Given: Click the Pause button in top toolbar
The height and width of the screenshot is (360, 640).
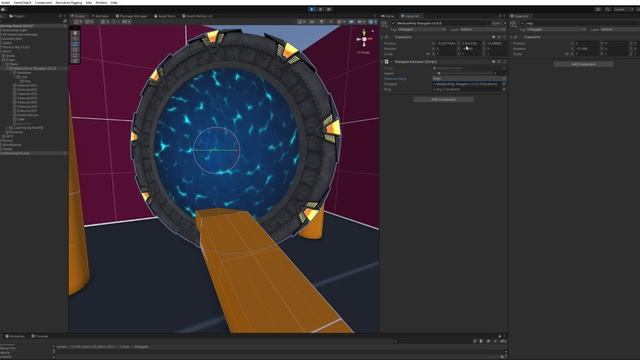Looking at the screenshot, I should point(320,9).
